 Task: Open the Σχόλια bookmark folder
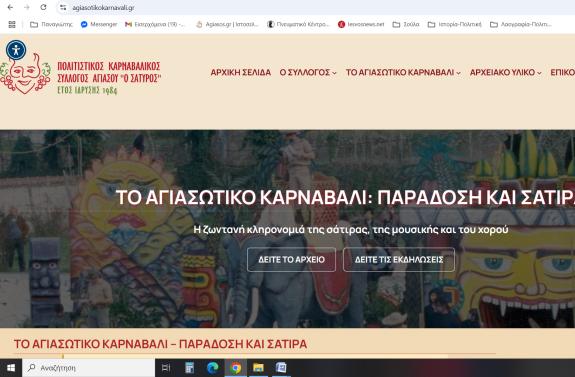(406, 25)
